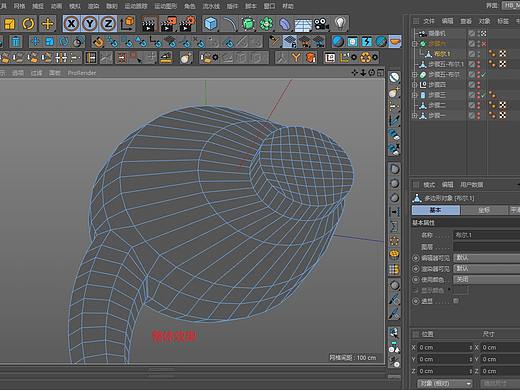Click the polygon object icon in attributes header
Screen dimensions: 520x390
click(417, 198)
